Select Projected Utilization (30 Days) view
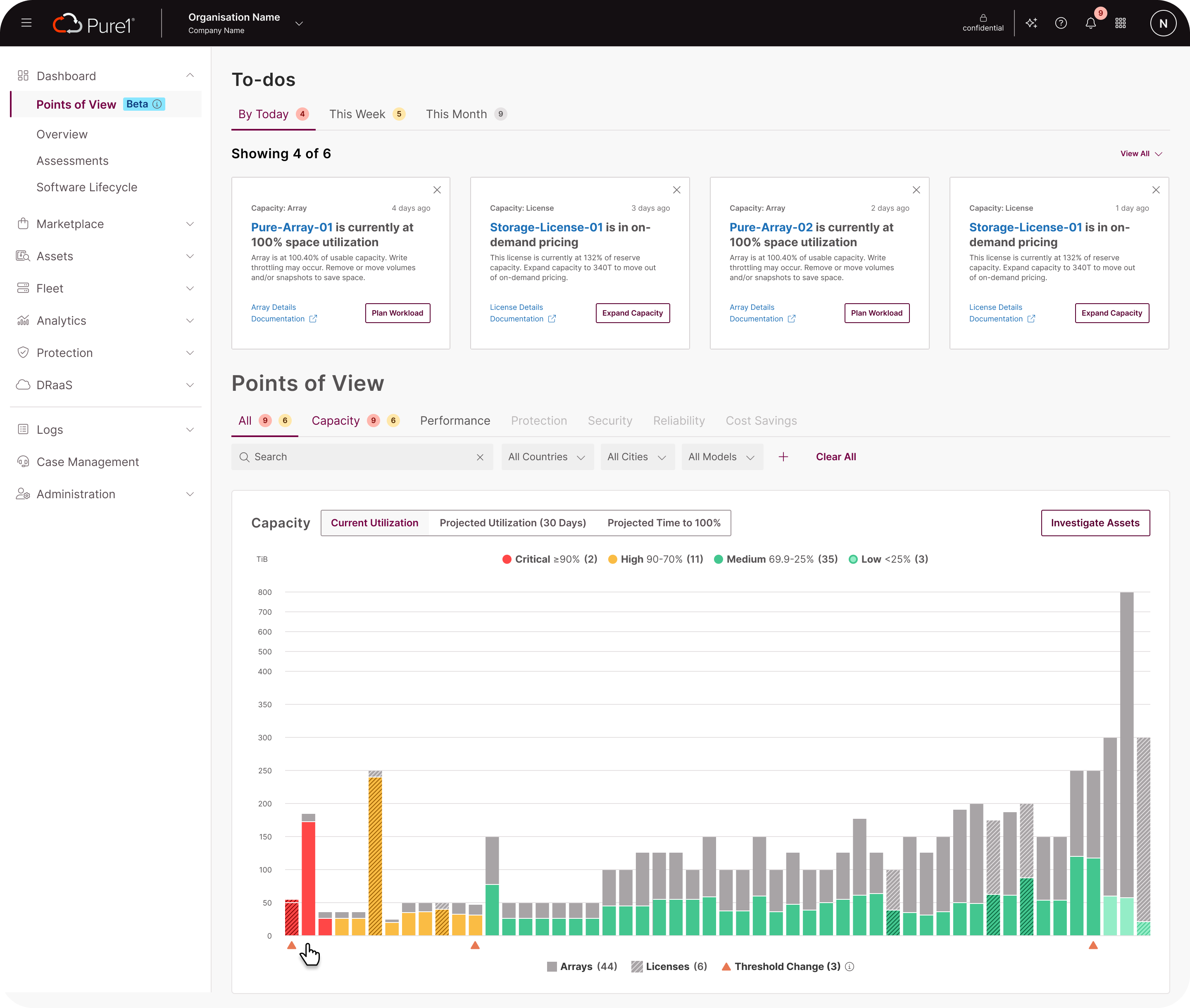The image size is (1190, 1008). click(x=512, y=523)
